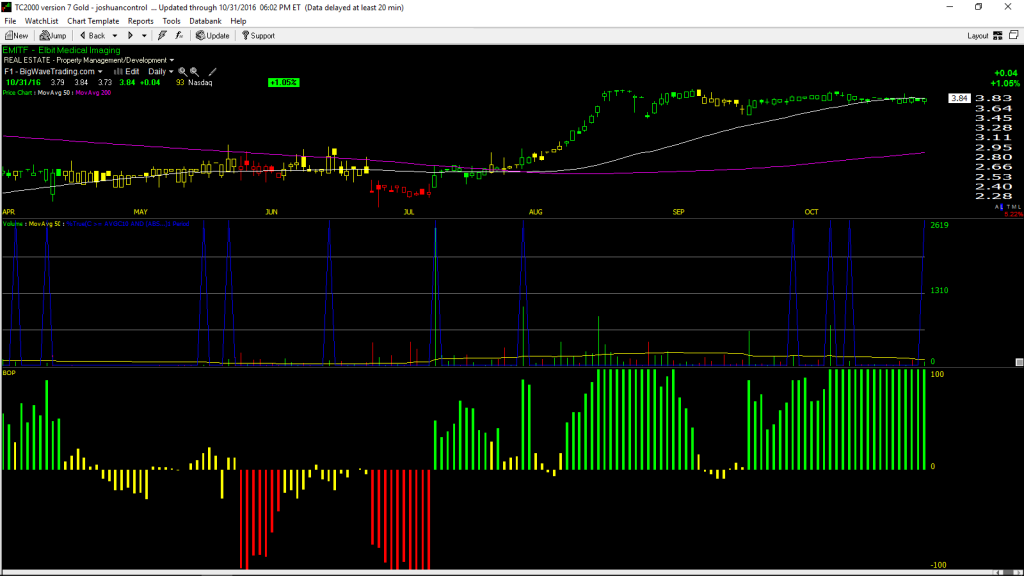
Task: Click the New toolbar button
Action: (16, 36)
